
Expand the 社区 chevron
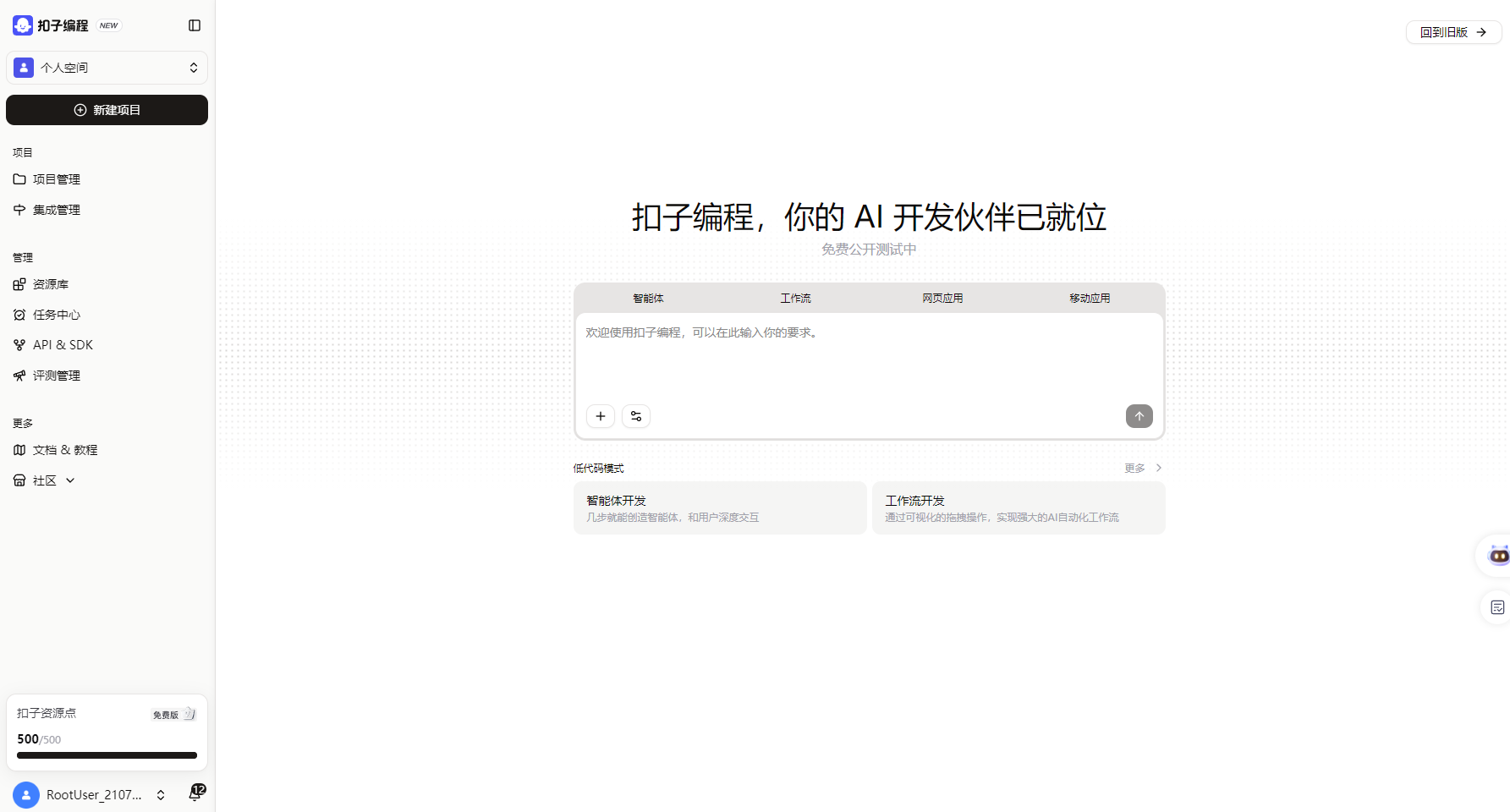[70, 480]
